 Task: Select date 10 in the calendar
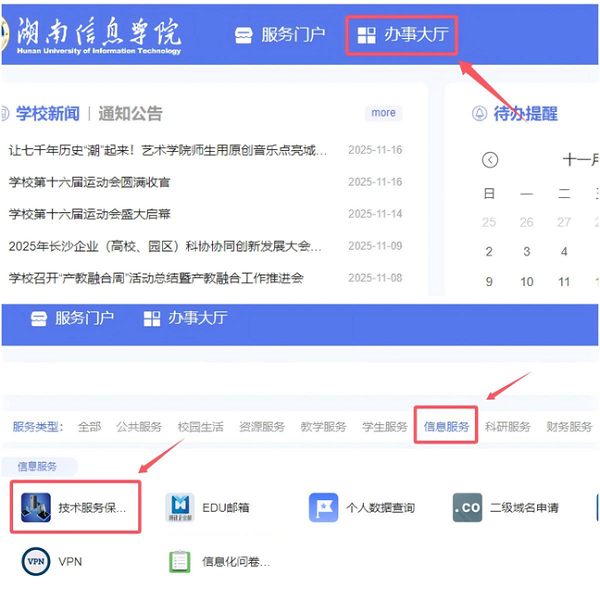coord(527,282)
